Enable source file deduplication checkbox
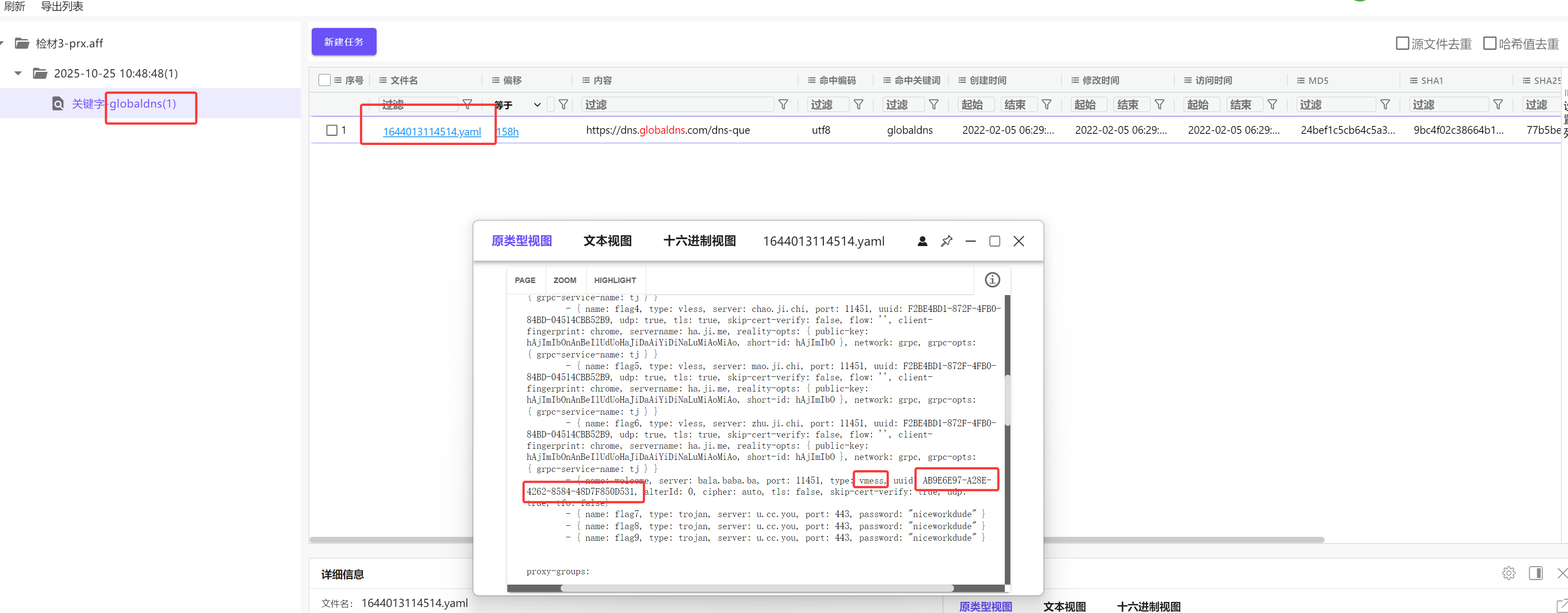This screenshot has height=613, width=1568. click(1402, 43)
